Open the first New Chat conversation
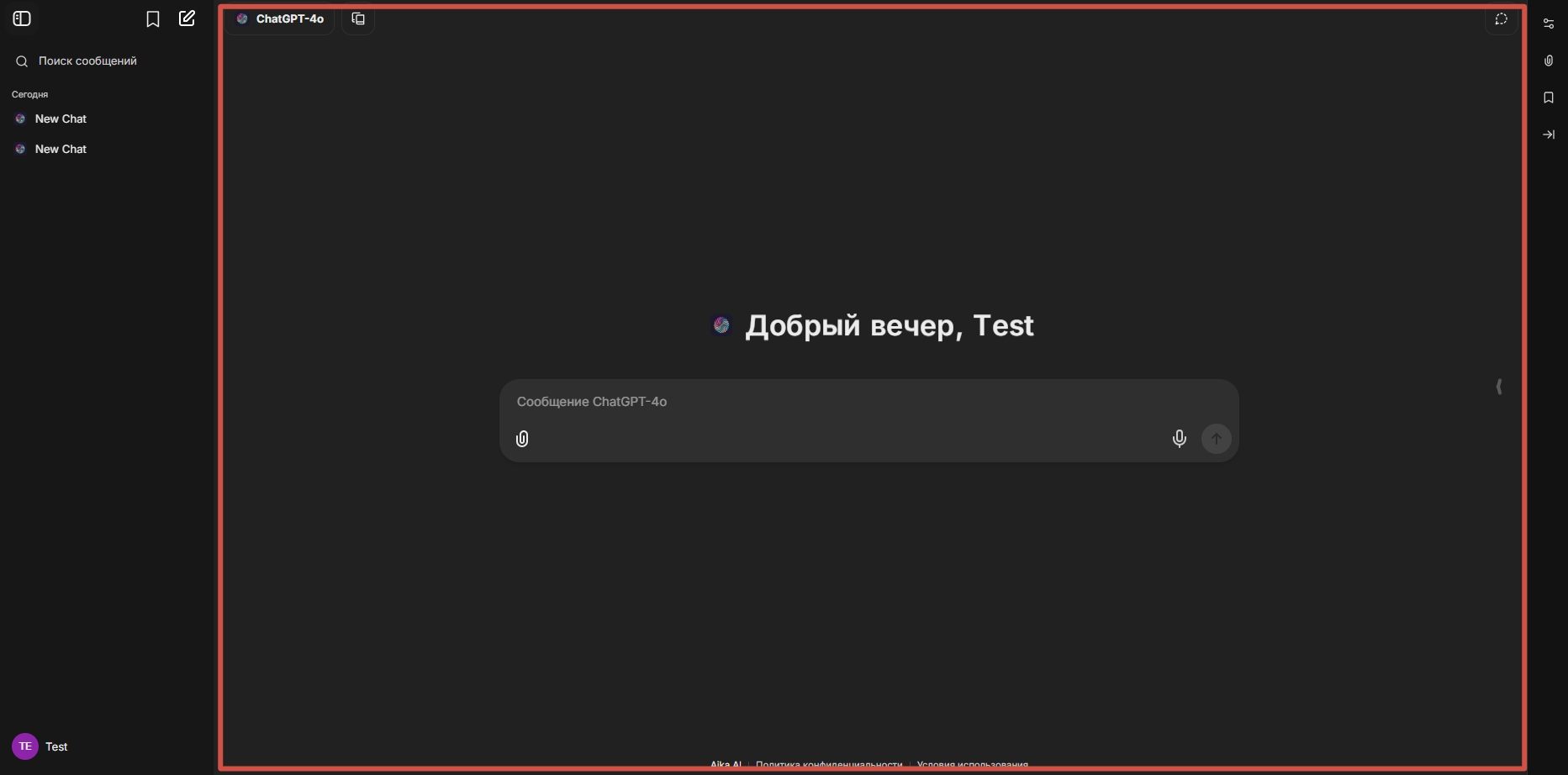 click(61, 119)
